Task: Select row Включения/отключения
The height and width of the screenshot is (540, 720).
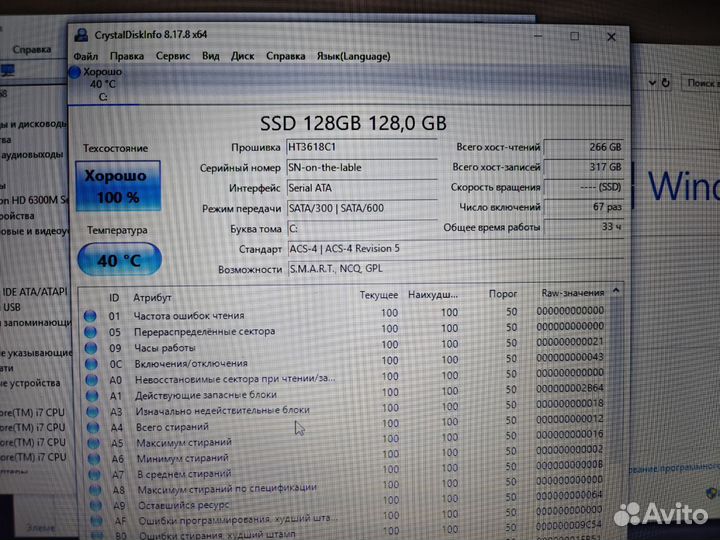Action: (344, 362)
